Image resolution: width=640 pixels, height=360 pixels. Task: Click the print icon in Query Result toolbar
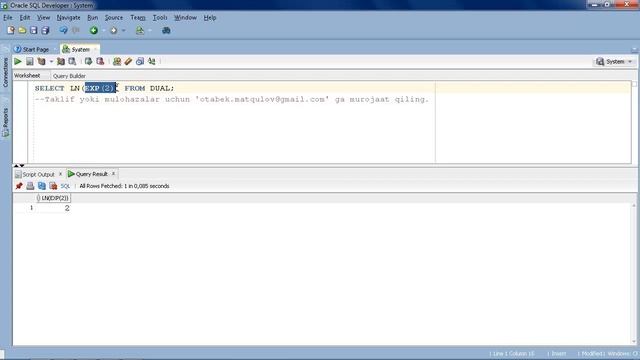[30, 186]
